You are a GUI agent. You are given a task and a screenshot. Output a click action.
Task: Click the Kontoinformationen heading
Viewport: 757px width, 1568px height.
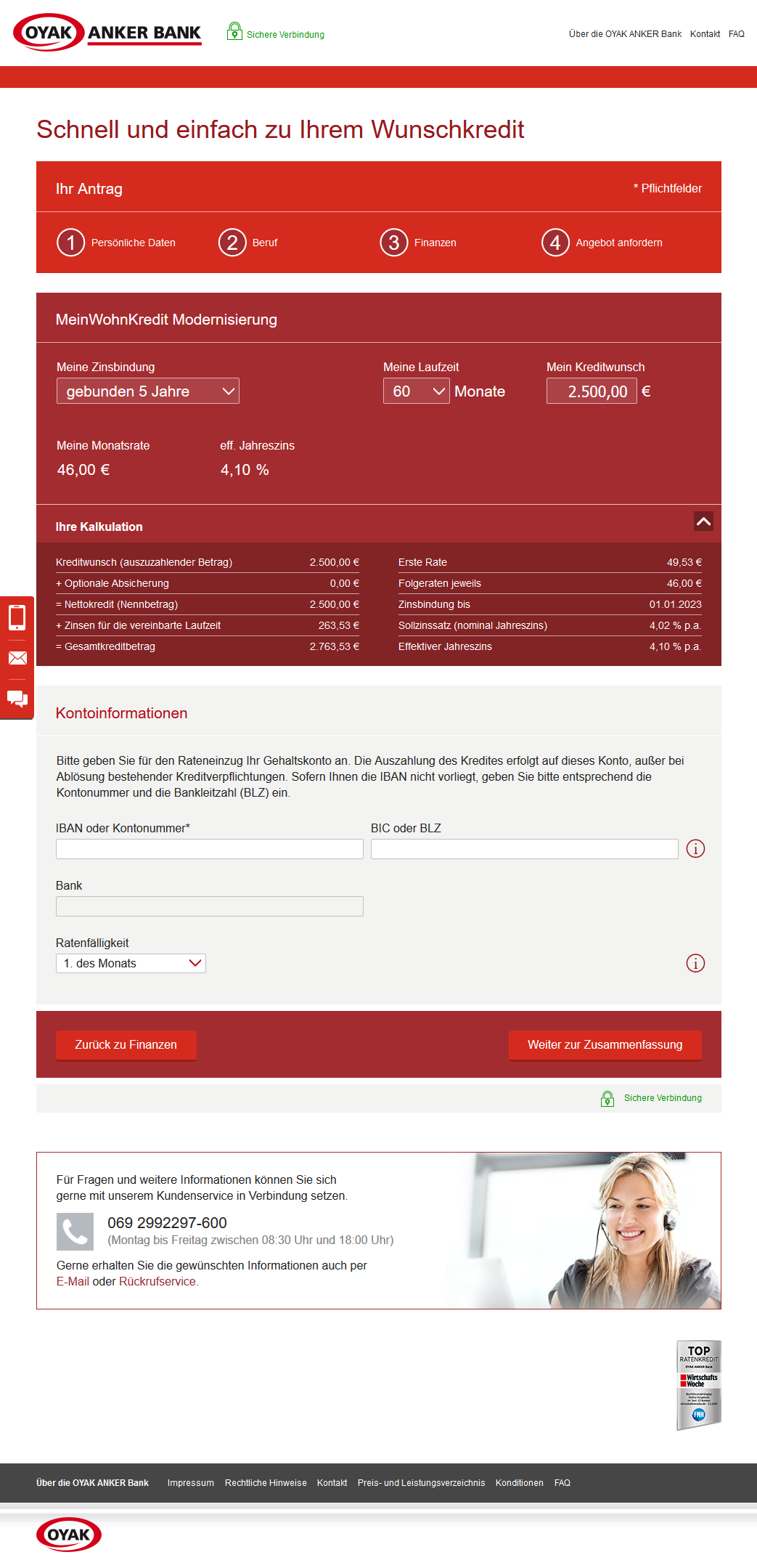pyautogui.click(x=121, y=713)
